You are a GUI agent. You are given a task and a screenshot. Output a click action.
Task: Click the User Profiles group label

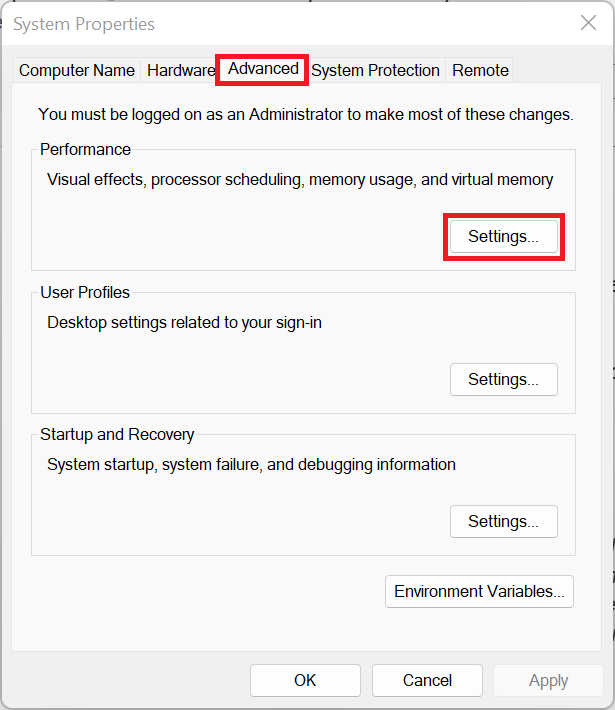(x=85, y=293)
